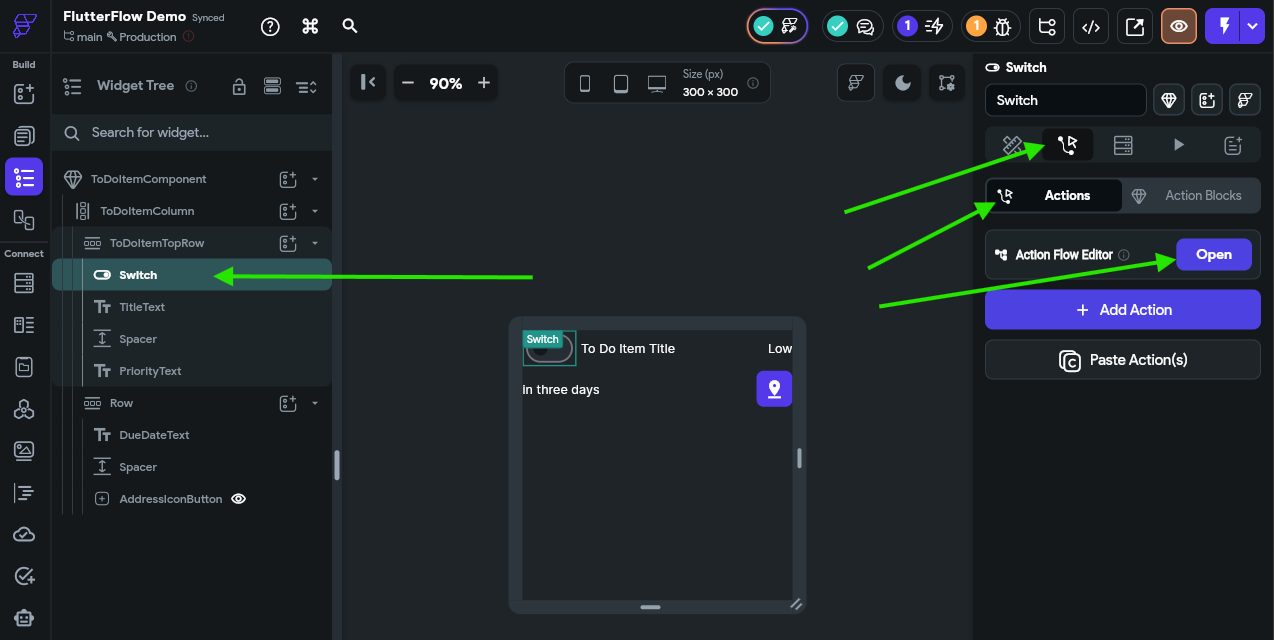Click the map pin icon button on canvas
The image size is (1274, 640).
point(774,389)
